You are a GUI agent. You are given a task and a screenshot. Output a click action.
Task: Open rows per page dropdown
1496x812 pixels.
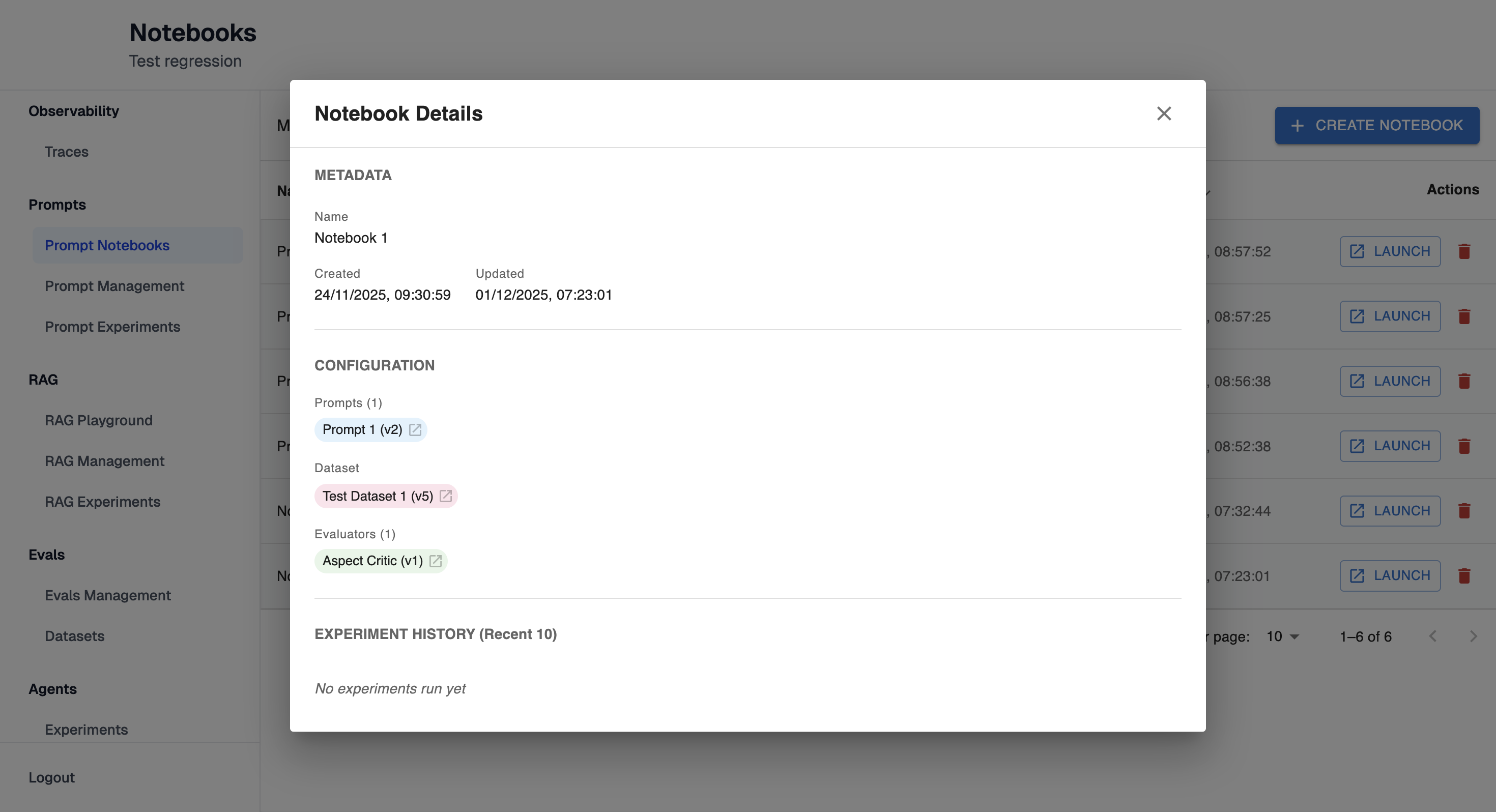pos(1282,636)
